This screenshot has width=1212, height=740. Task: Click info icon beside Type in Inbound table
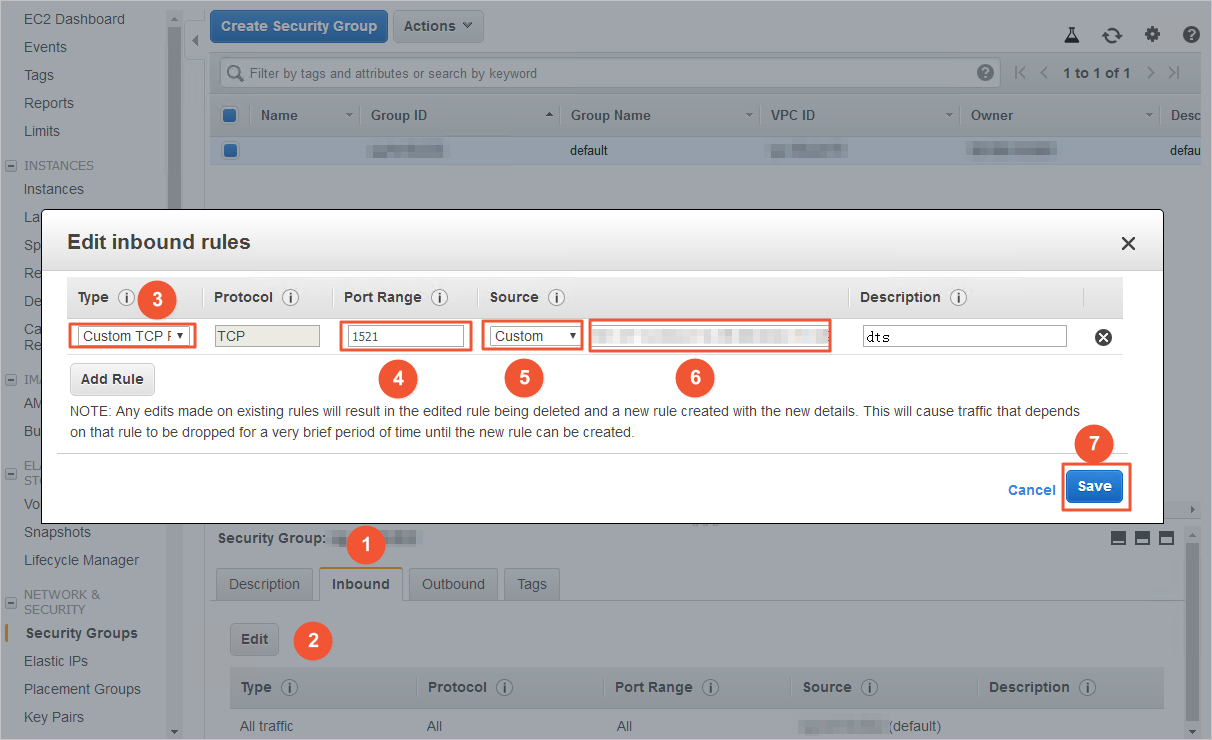click(x=289, y=688)
